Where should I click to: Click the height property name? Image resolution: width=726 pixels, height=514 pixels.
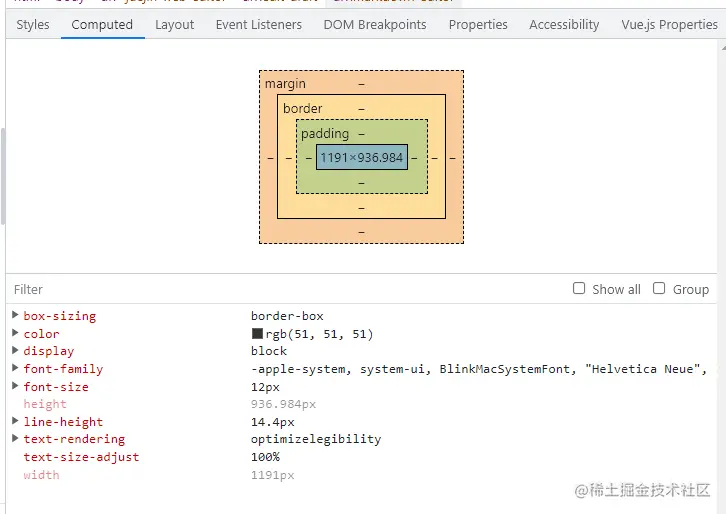pyautogui.click(x=45, y=404)
